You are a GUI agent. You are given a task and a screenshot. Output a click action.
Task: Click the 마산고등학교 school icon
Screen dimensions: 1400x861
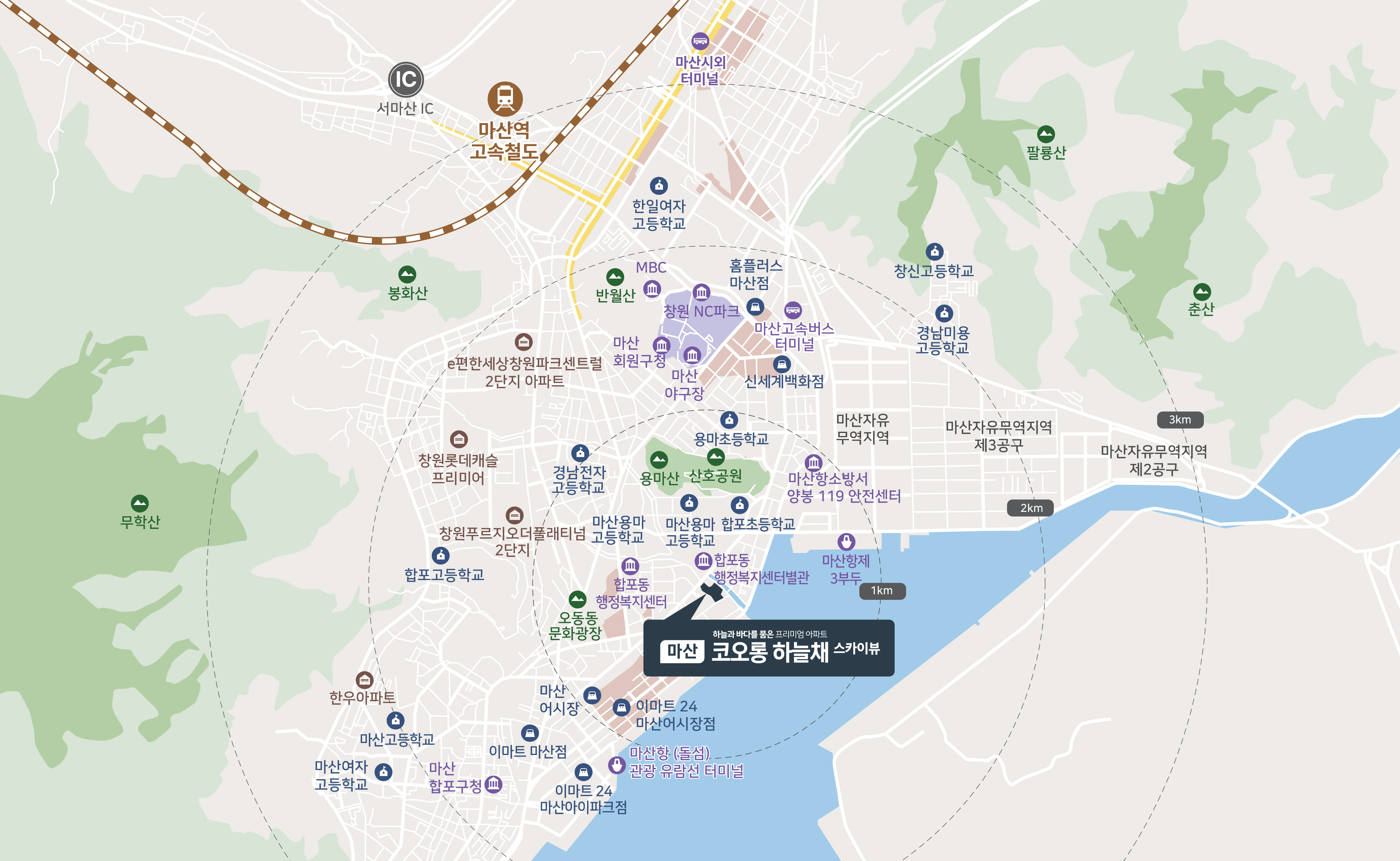[395, 720]
